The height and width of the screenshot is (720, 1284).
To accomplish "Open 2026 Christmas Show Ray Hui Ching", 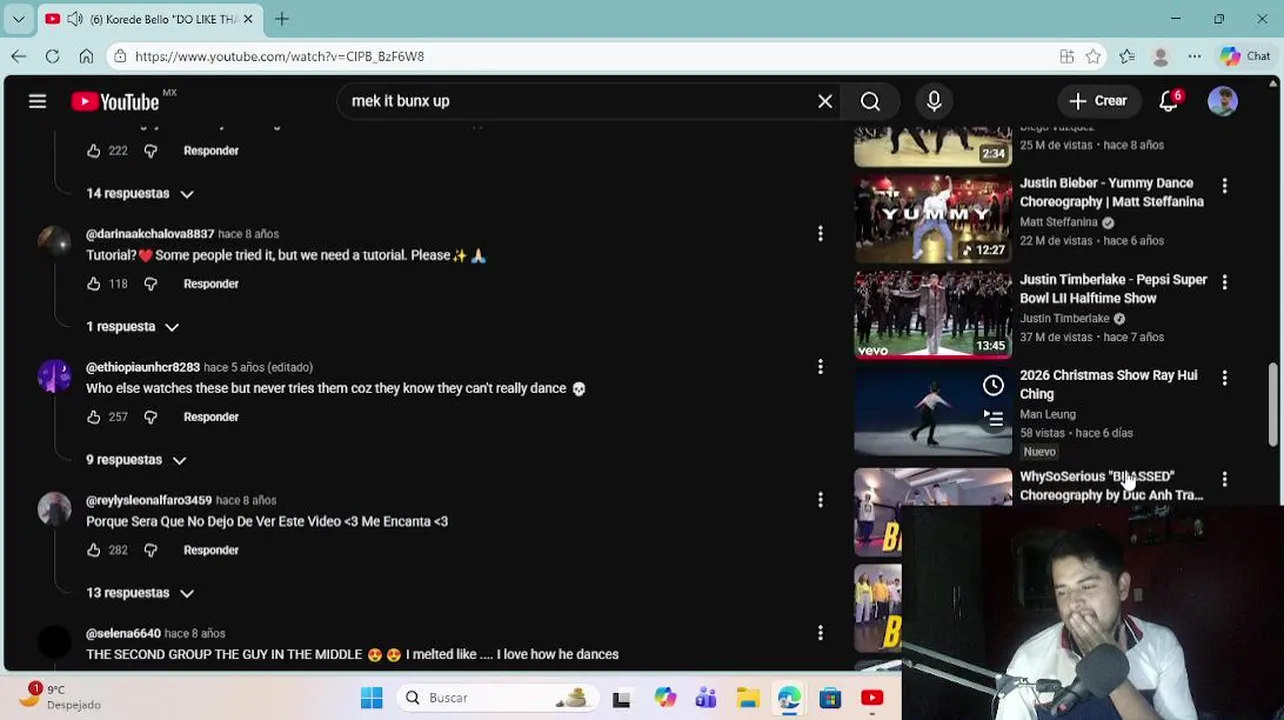I will point(1108,384).
